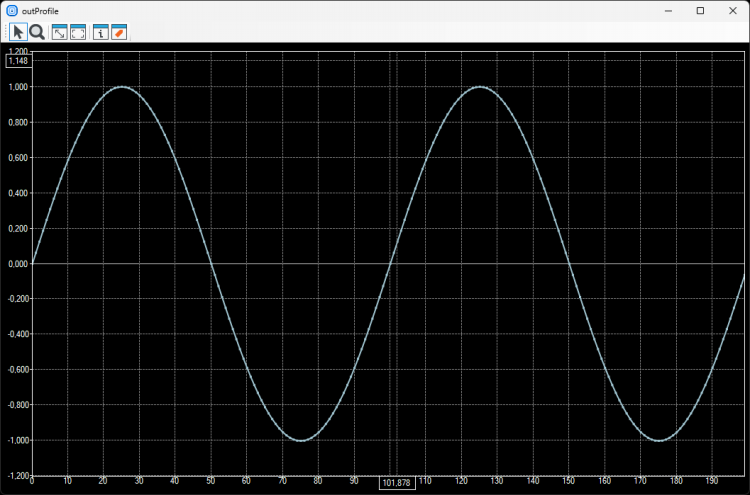Click the 0,000 y-axis label
Screen dimensions: 750x495
point(18,264)
